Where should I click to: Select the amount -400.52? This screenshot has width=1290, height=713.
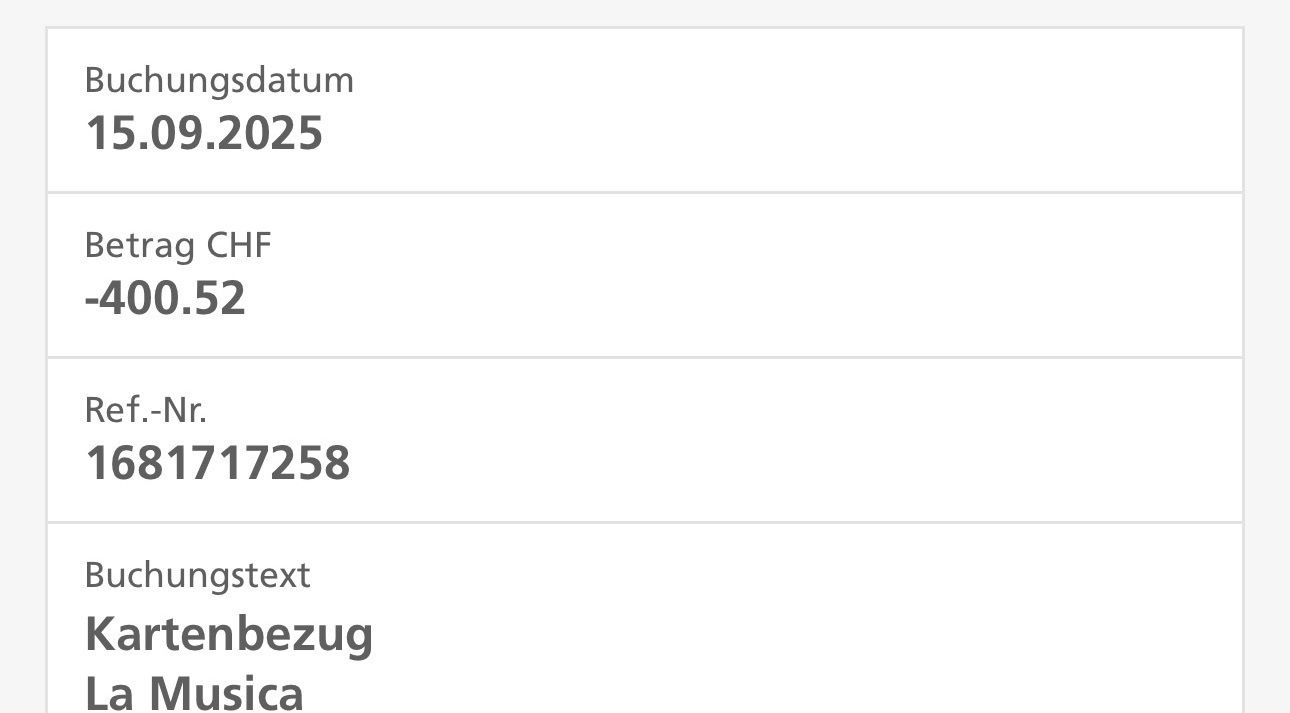tap(165, 298)
